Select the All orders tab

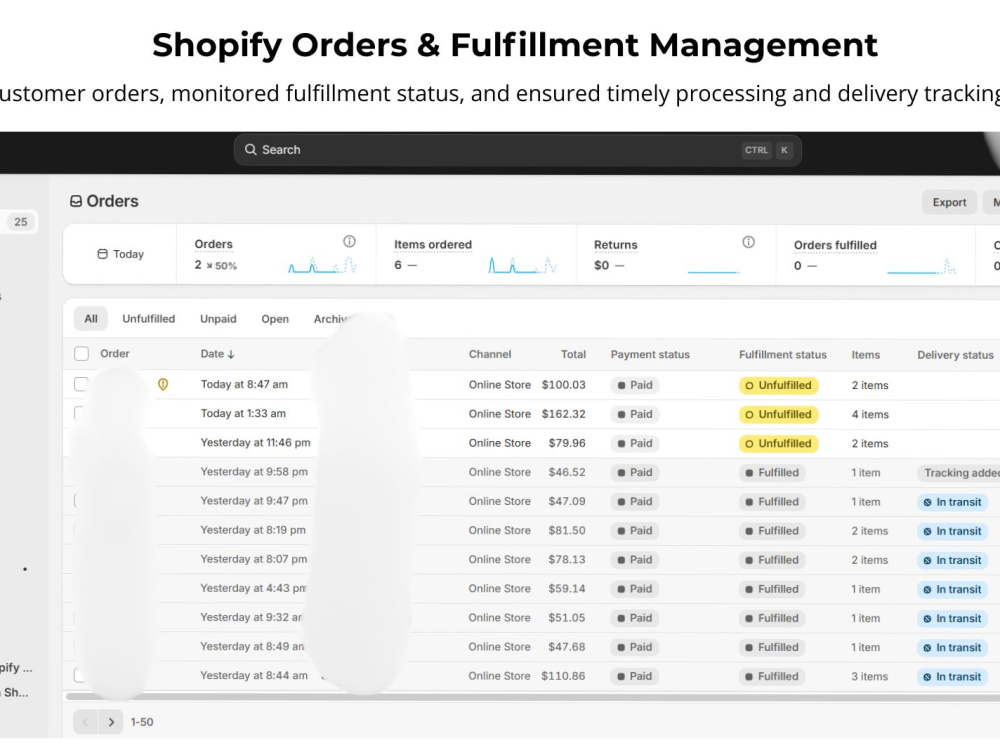tap(91, 318)
